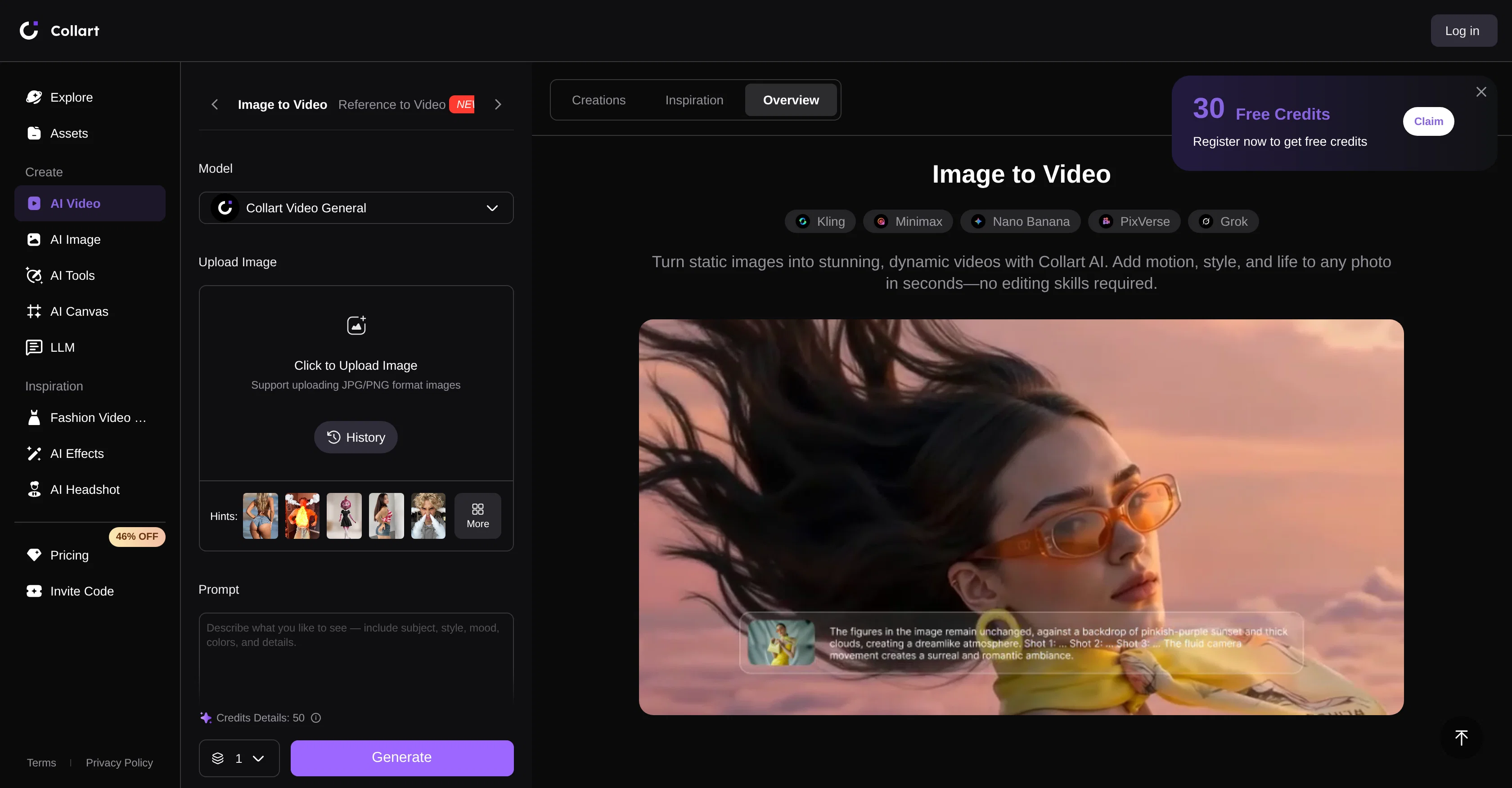Open the AI Effects wand icon
The height and width of the screenshot is (788, 1512).
coord(34,453)
